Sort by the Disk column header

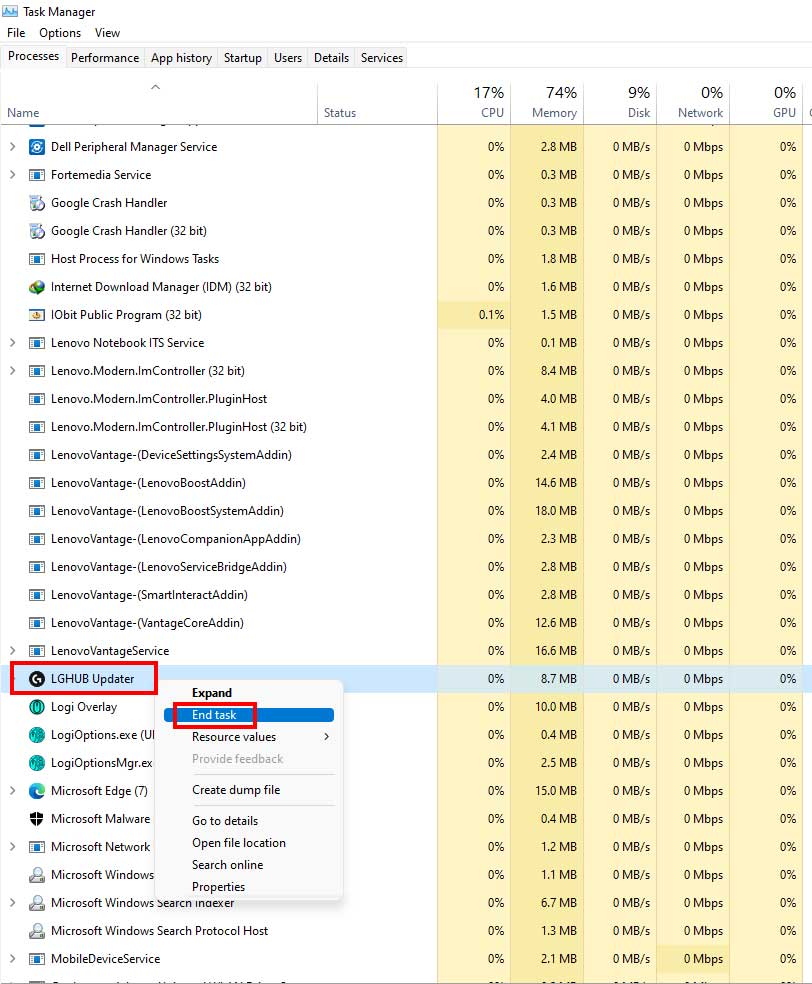pos(620,102)
